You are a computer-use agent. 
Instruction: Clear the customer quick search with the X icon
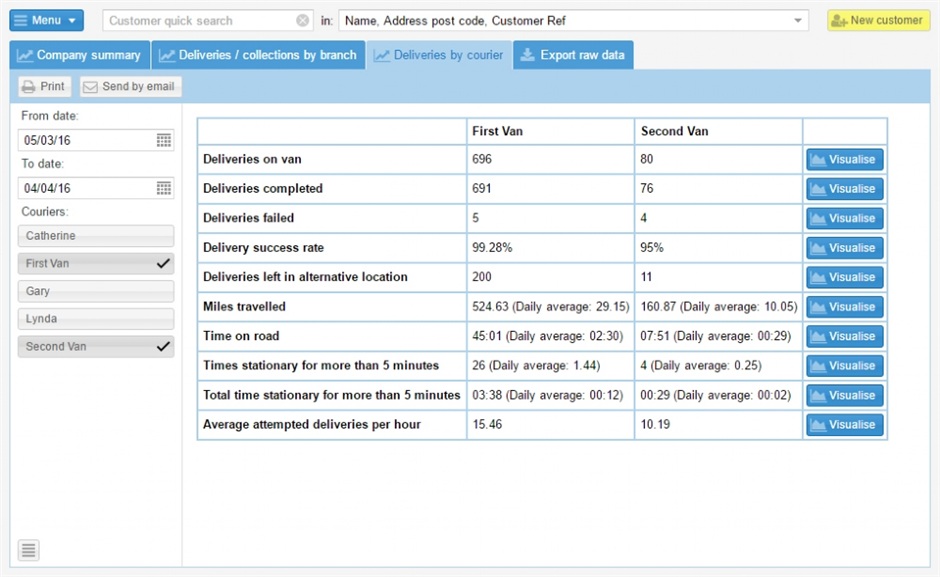tap(303, 21)
